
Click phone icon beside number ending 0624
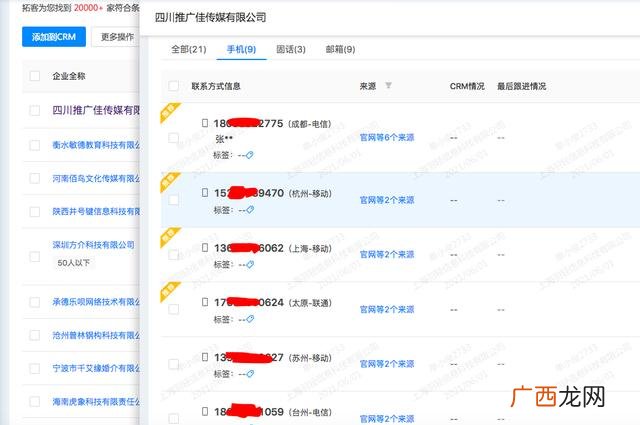(205, 302)
